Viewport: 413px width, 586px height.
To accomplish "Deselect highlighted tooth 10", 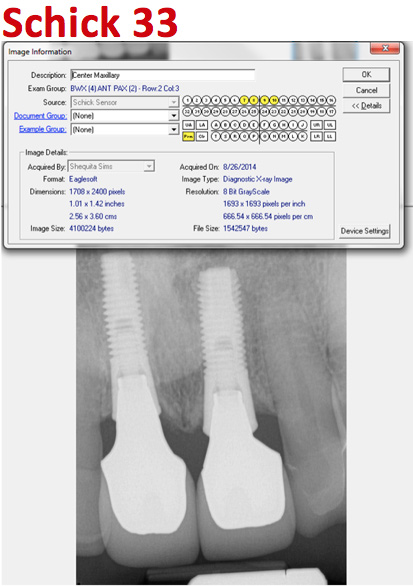I will click(x=274, y=100).
